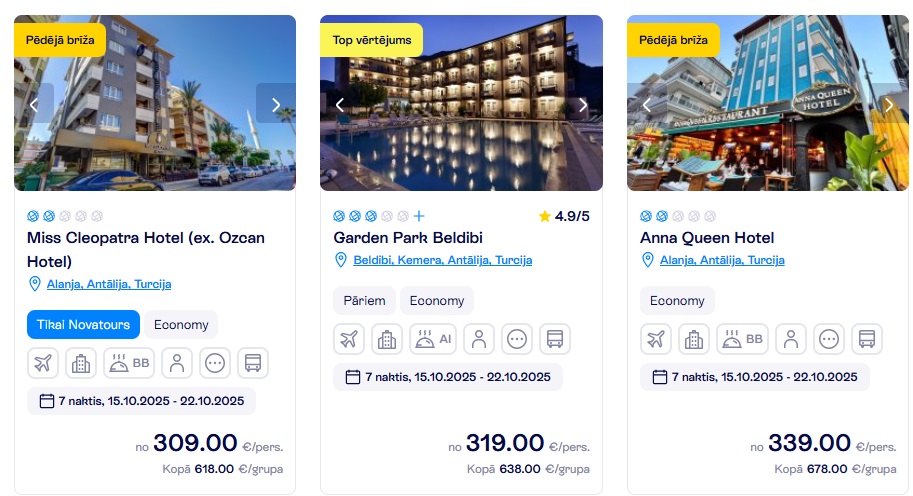Click Economy tag on Anna Queen Hotel card
Screen dimensions: 913x496
click(x=677, y=300)
